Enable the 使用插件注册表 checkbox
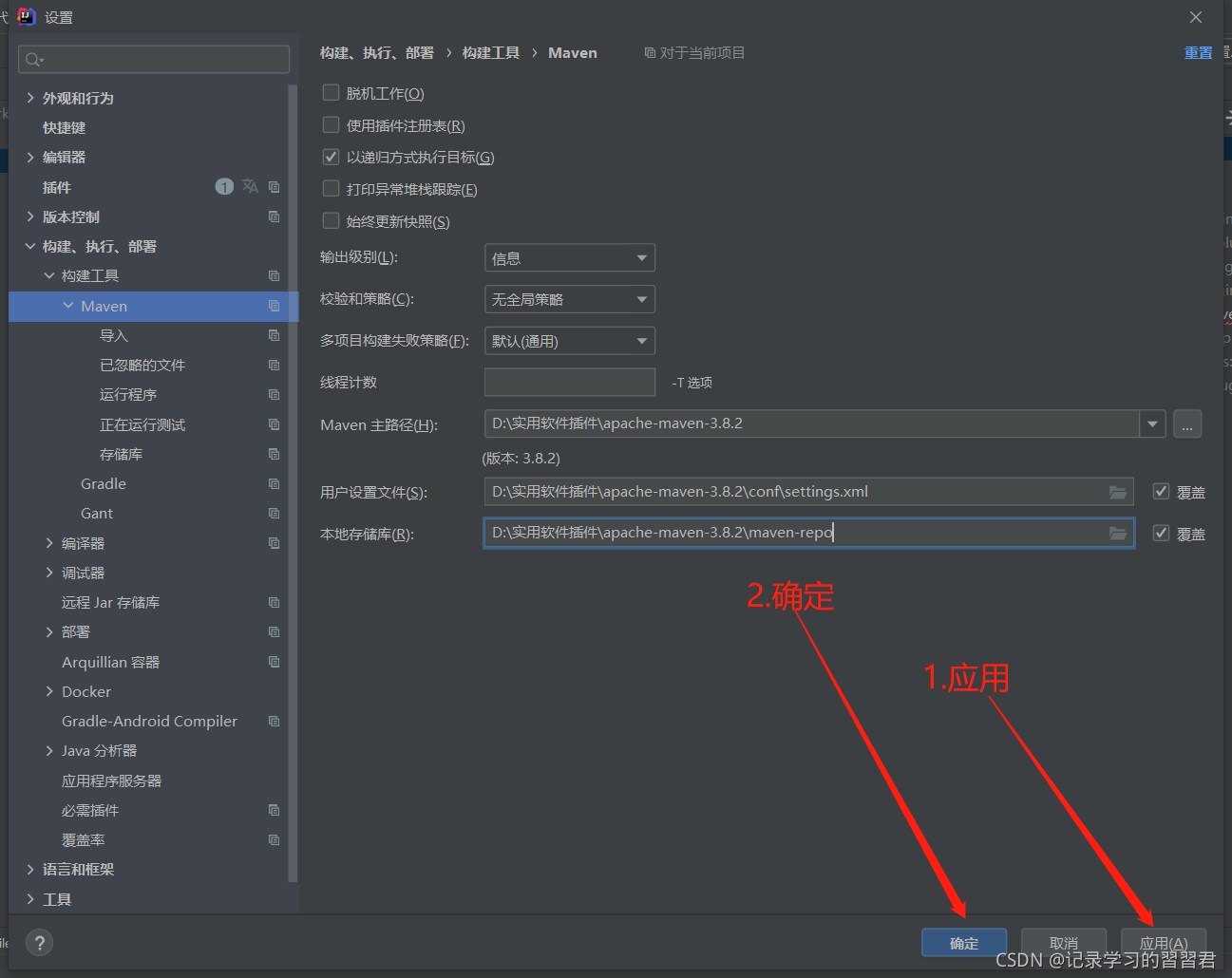Viewport: 1232px width, 978px height. point(331,124)
